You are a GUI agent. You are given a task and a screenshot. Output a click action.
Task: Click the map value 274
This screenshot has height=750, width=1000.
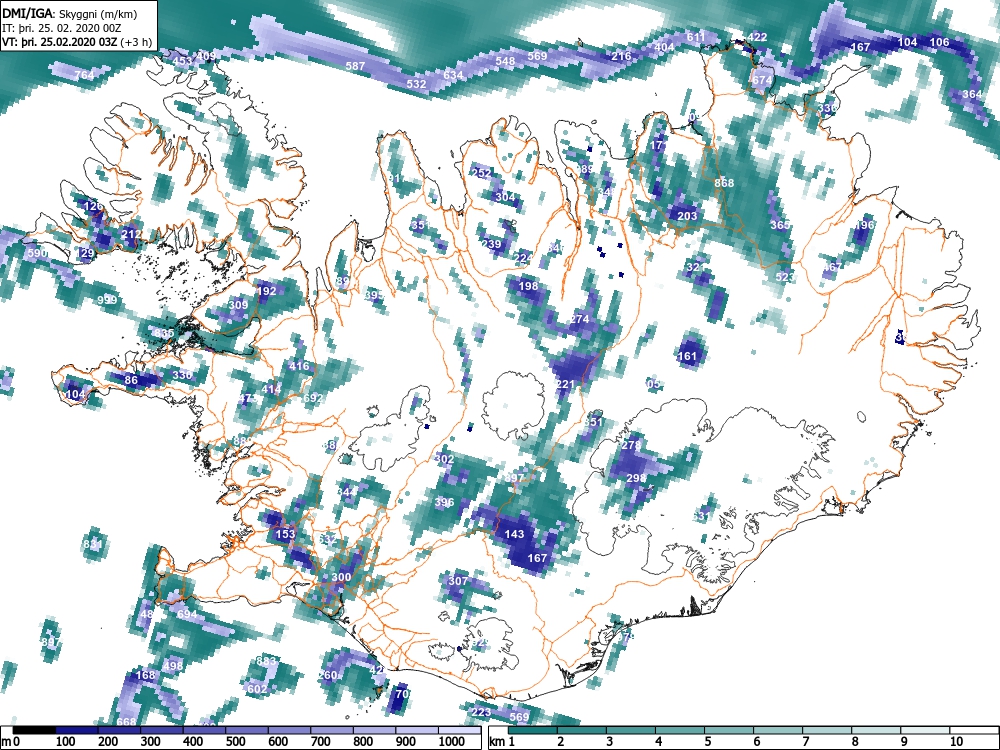580,319
